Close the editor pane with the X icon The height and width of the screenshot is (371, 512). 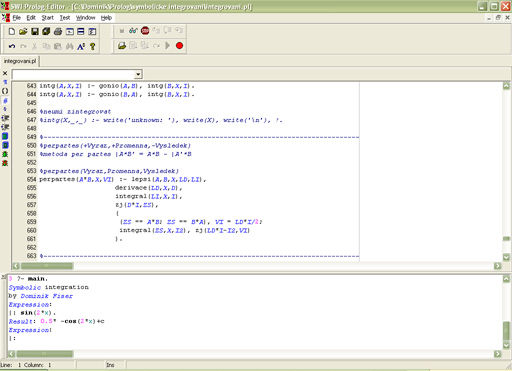5,73
